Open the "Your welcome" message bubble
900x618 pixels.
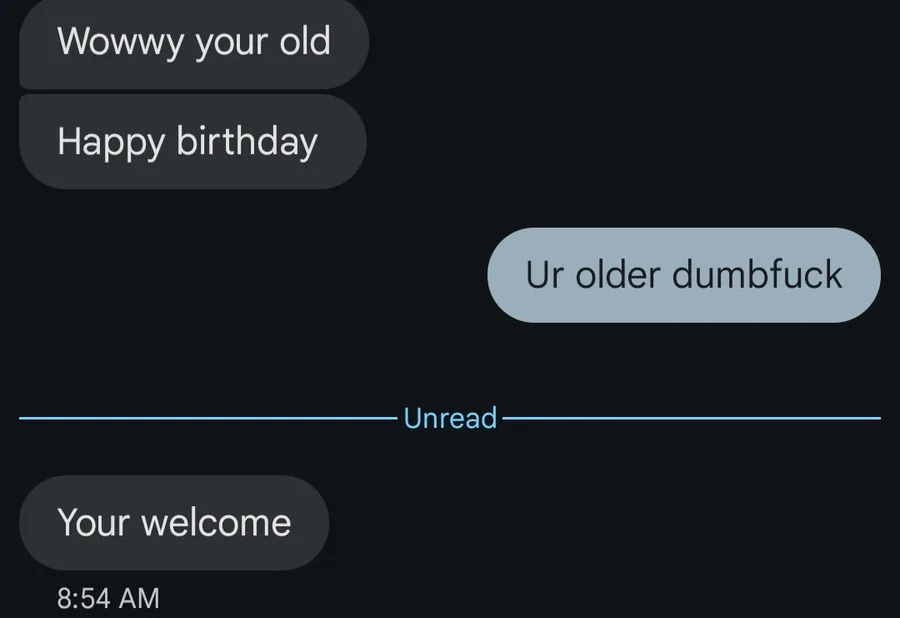pyautogui.click(x=174, y=522)
